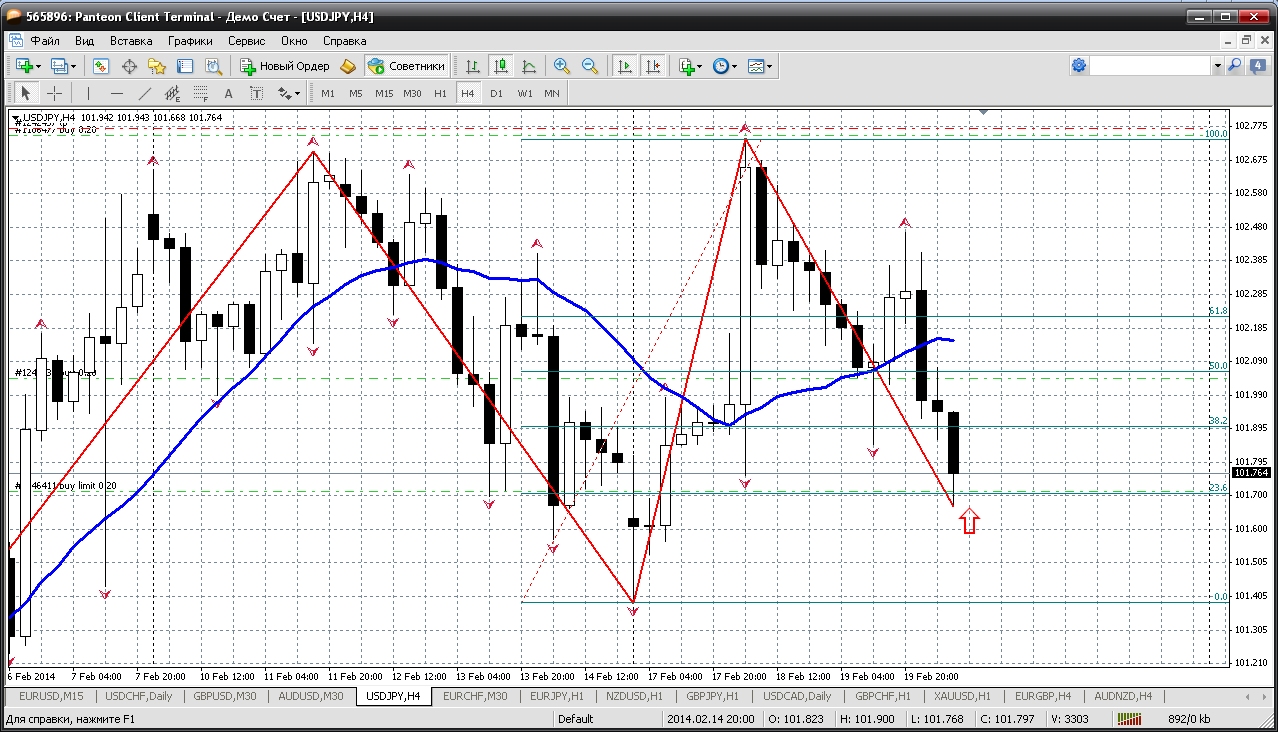Select the Crosshair tool

[x=54, y=93]
